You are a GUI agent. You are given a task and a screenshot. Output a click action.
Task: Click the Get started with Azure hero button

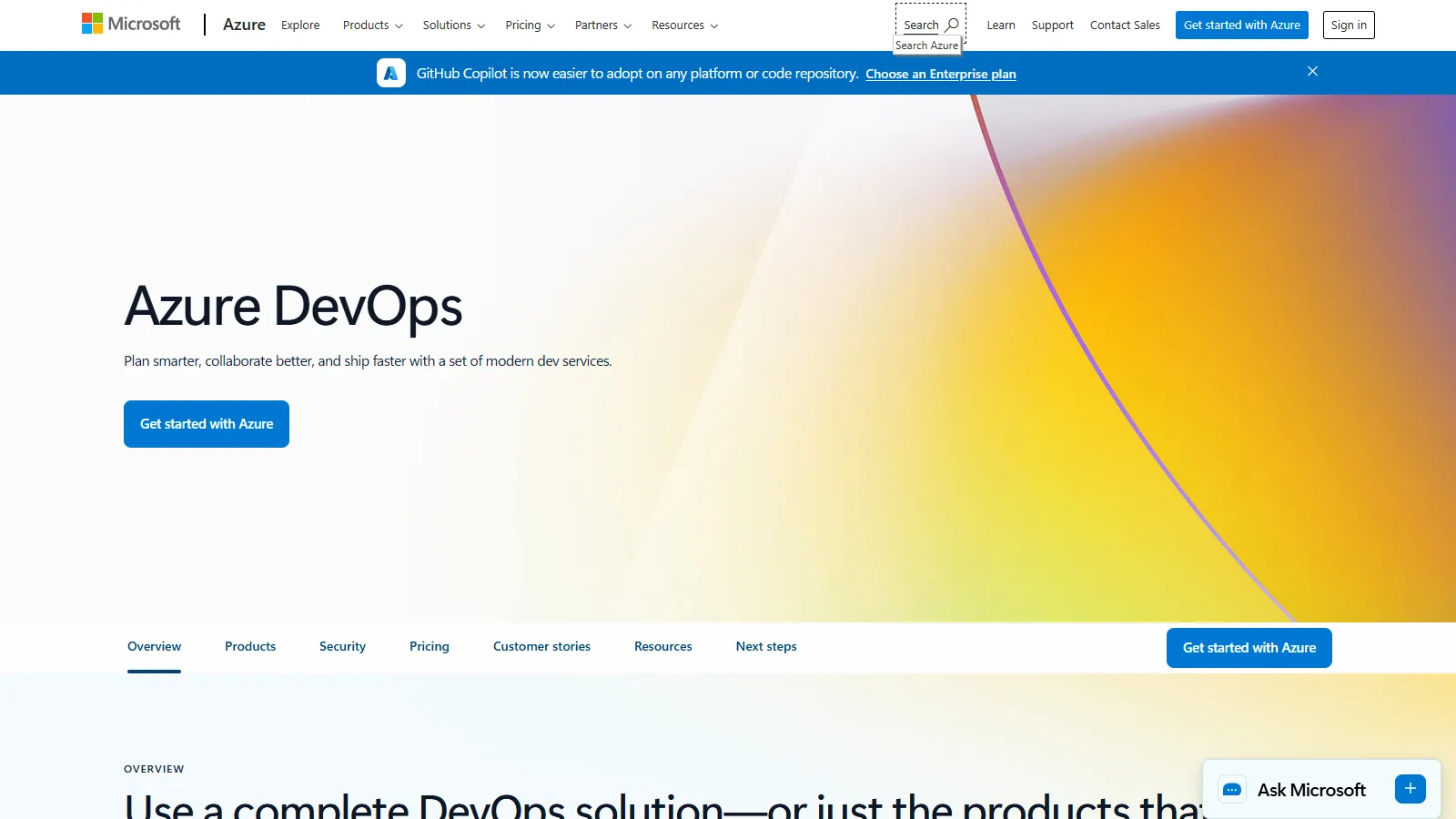point(206,423)
